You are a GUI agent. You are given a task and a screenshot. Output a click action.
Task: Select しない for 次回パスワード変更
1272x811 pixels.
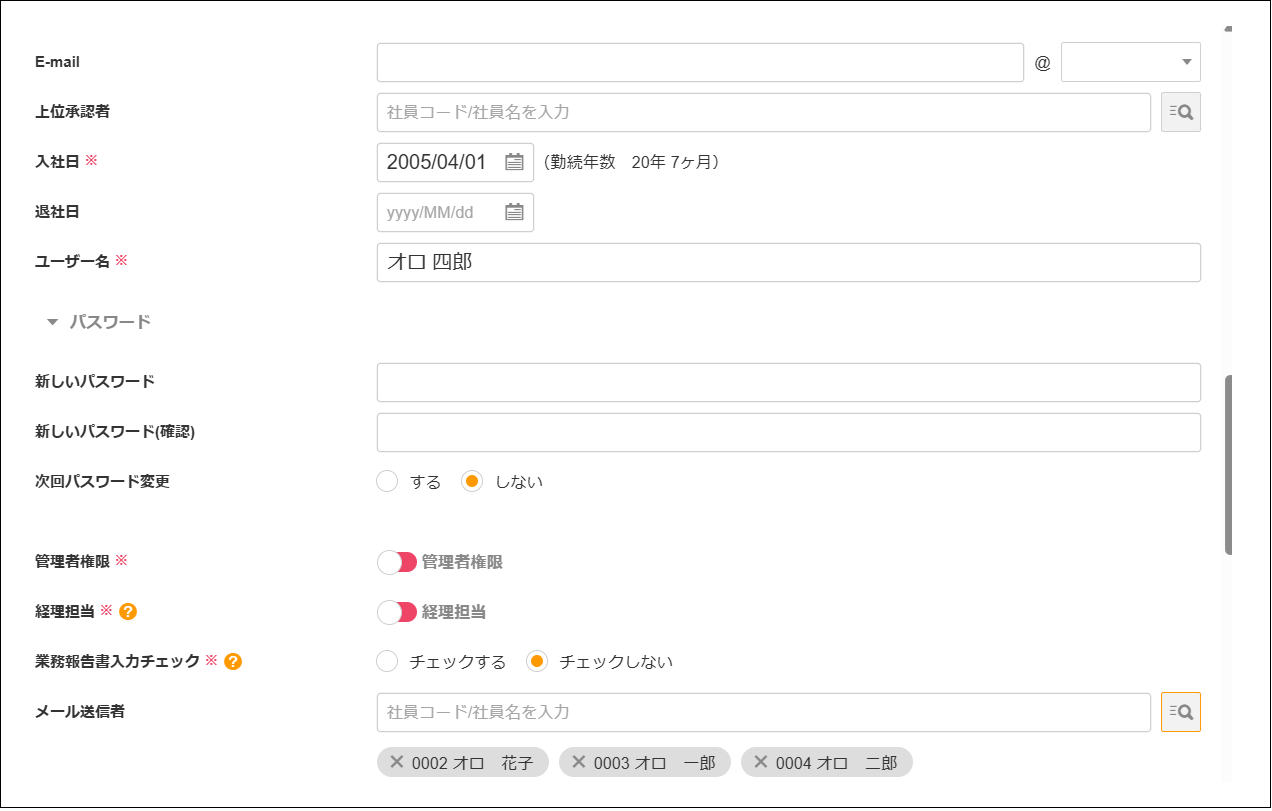[x=472, y=482]
